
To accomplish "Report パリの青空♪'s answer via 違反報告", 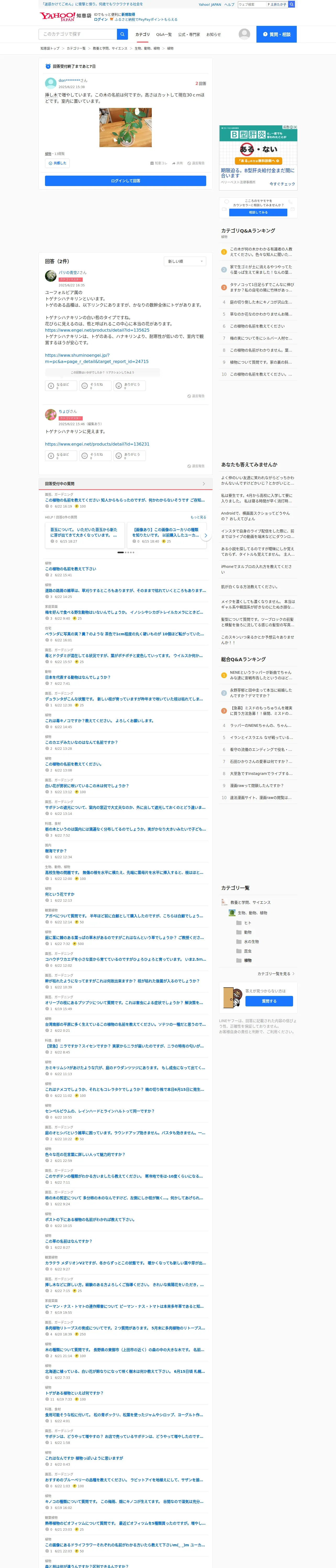I will (x=196, y=396).
